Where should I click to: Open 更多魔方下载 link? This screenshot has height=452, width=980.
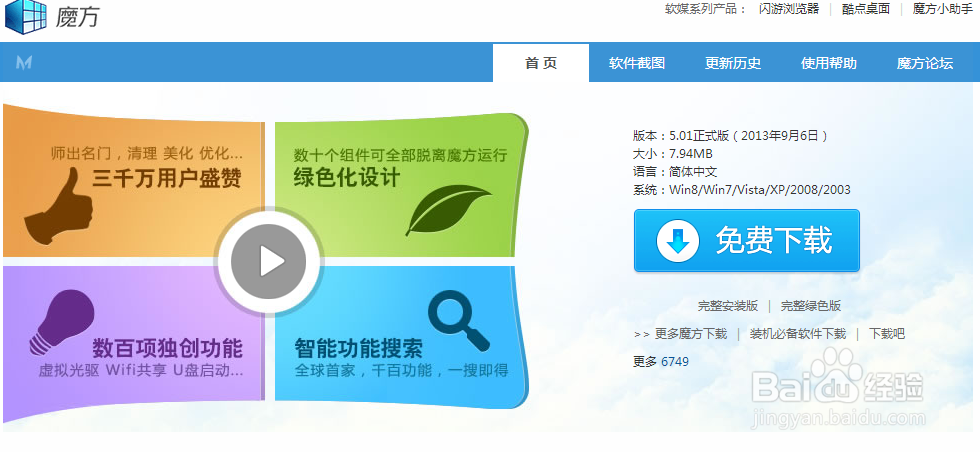[691, 334]
